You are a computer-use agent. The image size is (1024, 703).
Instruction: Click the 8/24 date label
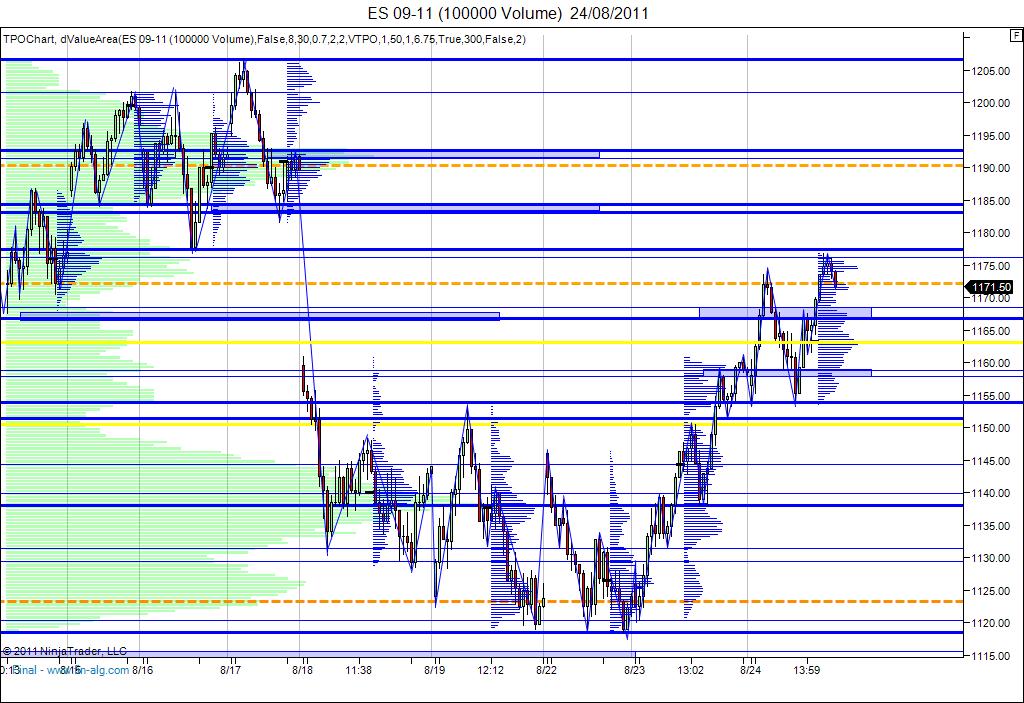[x=750, y=670]
